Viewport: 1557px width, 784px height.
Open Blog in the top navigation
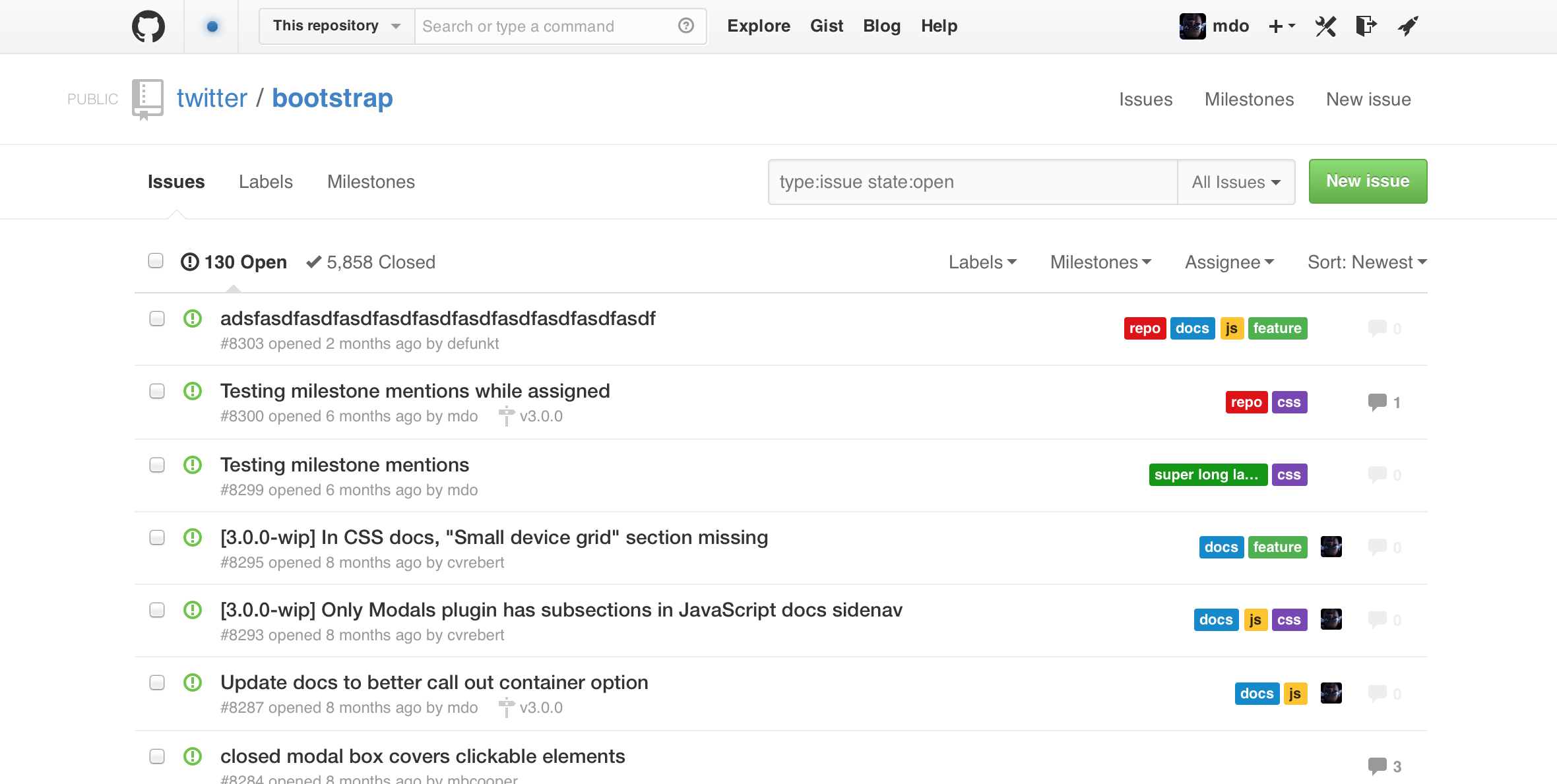(x=881, y=26)
